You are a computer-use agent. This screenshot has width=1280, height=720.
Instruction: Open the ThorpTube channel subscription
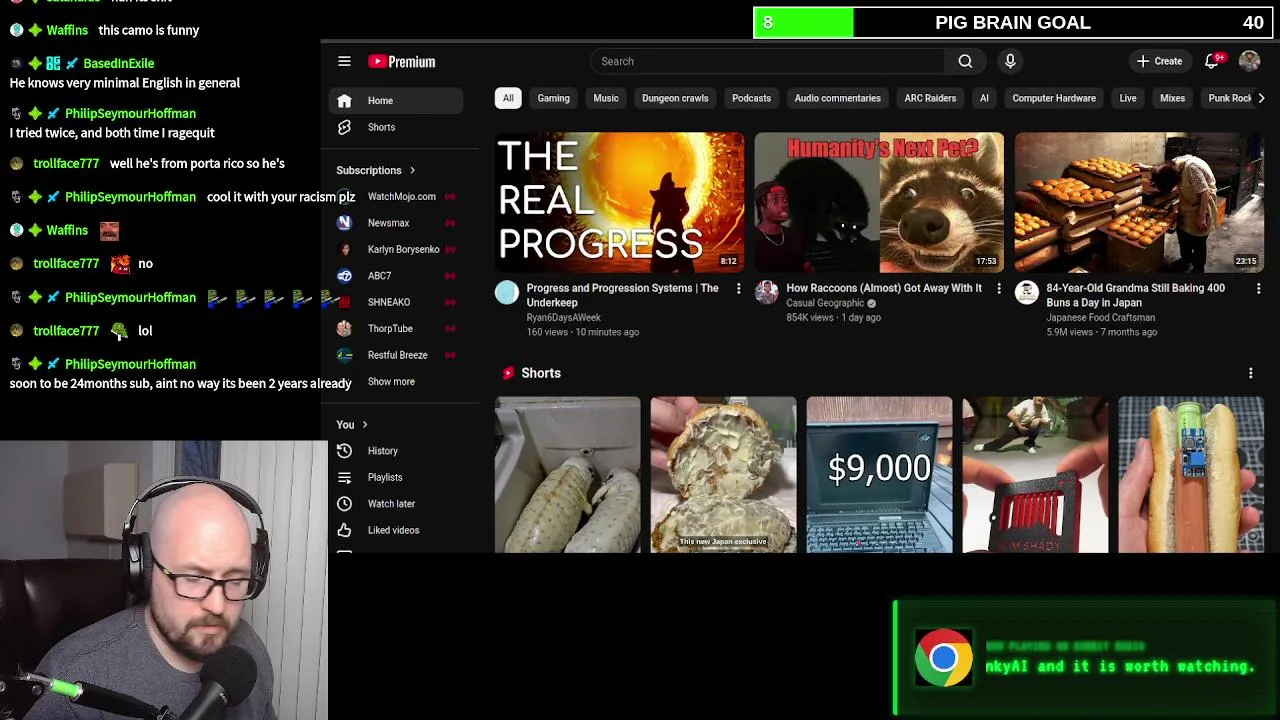396,328
